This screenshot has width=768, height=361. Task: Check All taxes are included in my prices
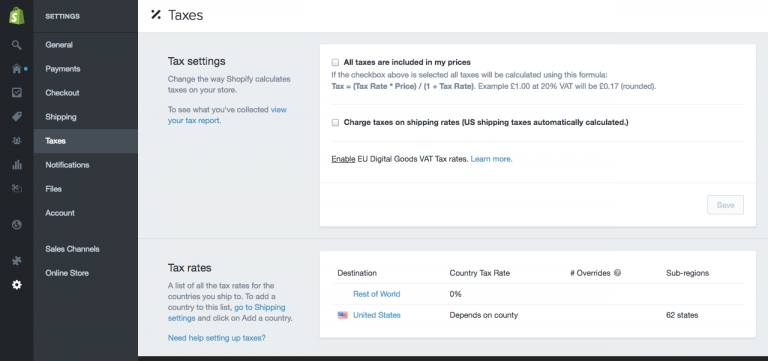click(x=335, y=63)
